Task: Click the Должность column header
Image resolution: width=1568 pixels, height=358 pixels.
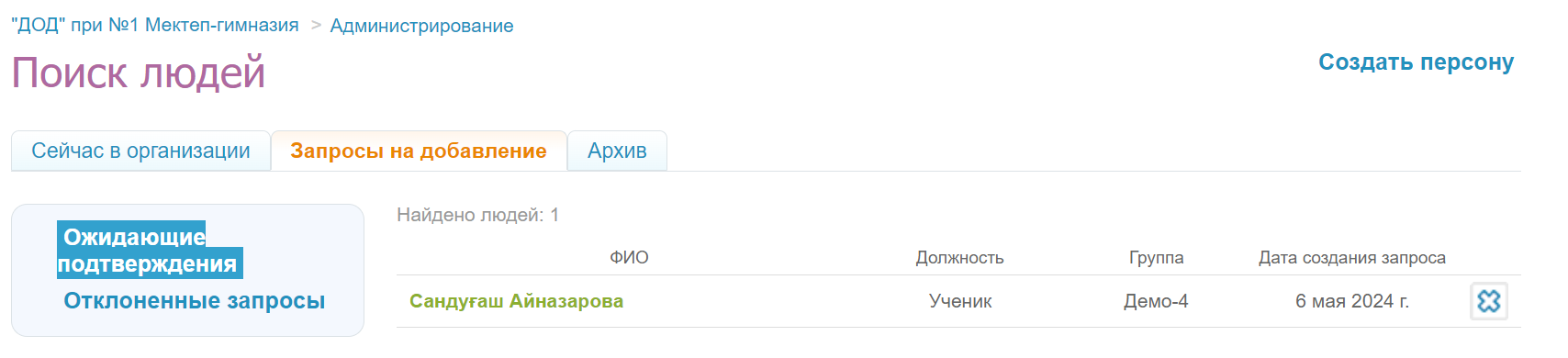Action: click(959, 258)
